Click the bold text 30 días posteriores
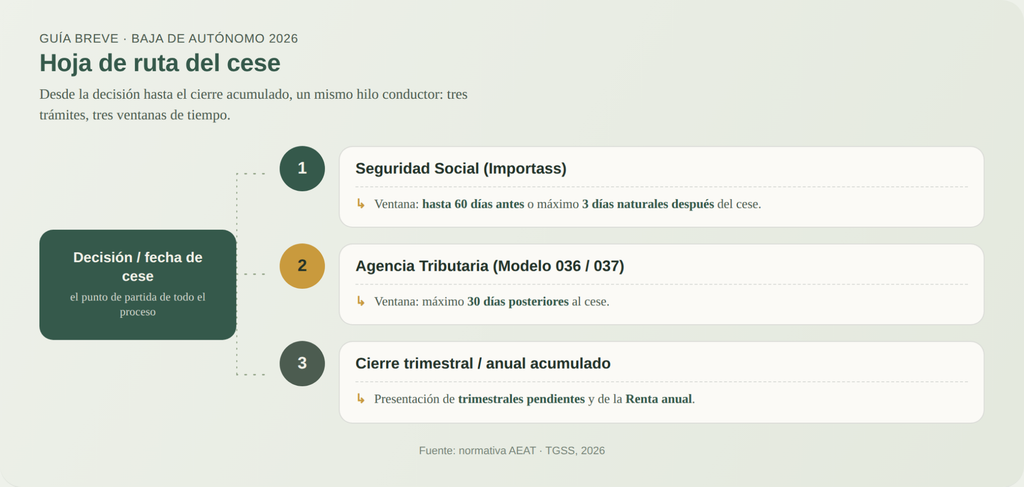The height and width of the screenshot is (487, 1024). [x=518, y=302]
